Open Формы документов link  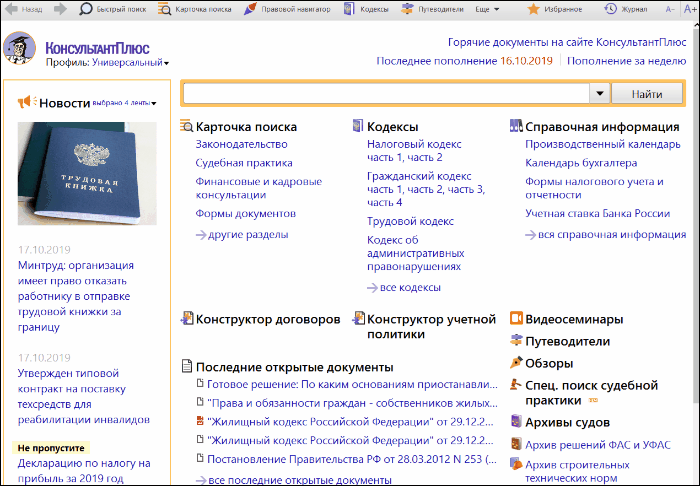click(x=246, y=213)
